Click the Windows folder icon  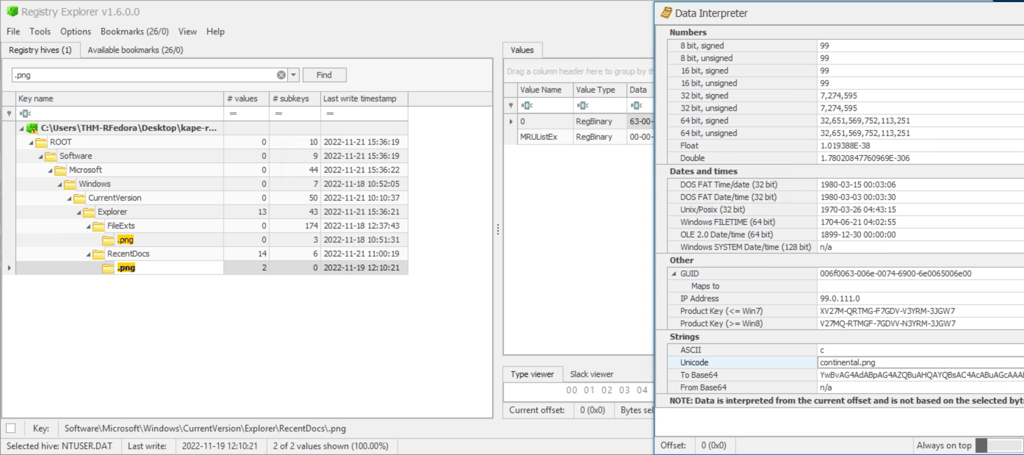(70, 184)
